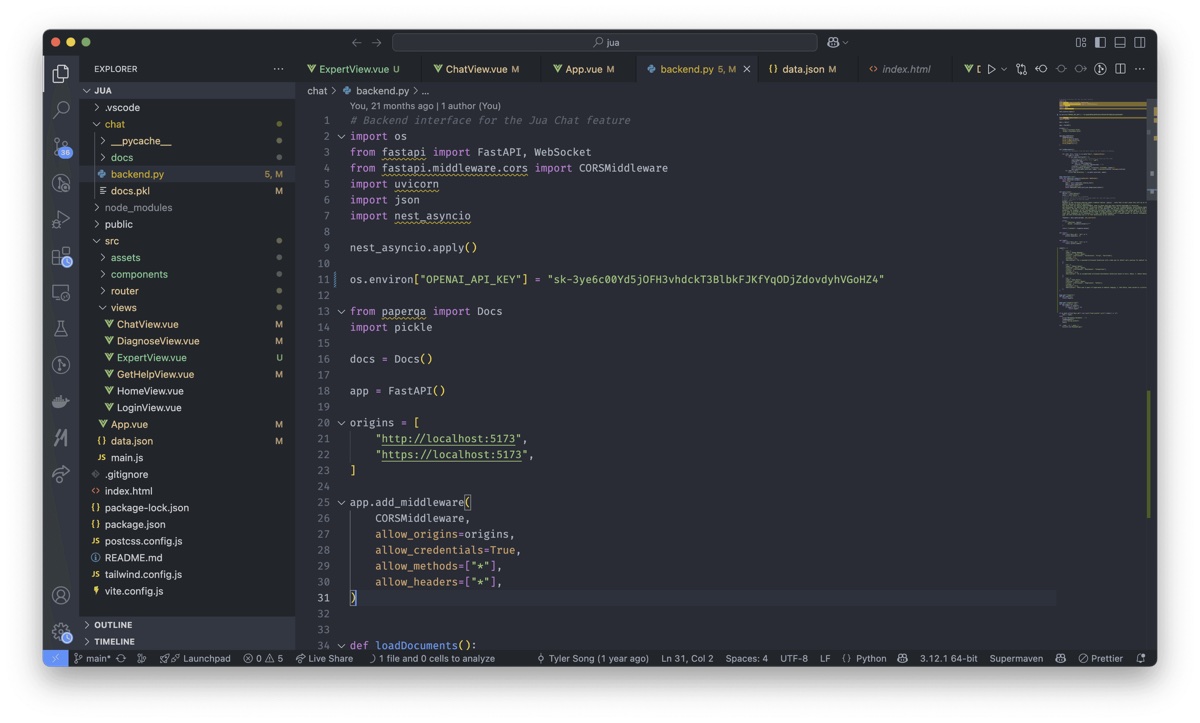The height and width of the screenshot is (723, 1200).
Task: Open editor More Actions ellipsis menu
Action: (1140, 69)
